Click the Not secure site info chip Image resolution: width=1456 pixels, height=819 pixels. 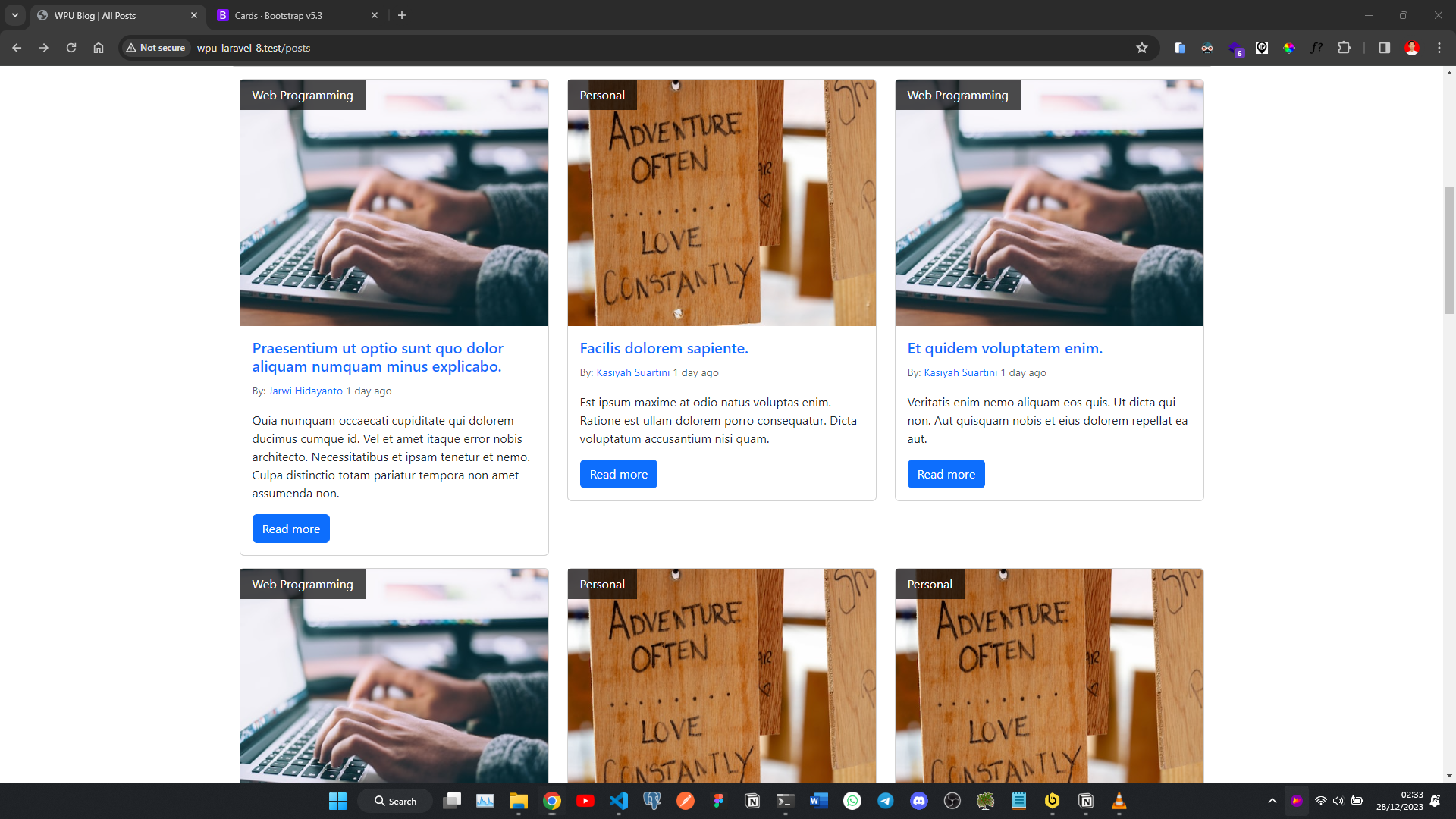[156, 48]
